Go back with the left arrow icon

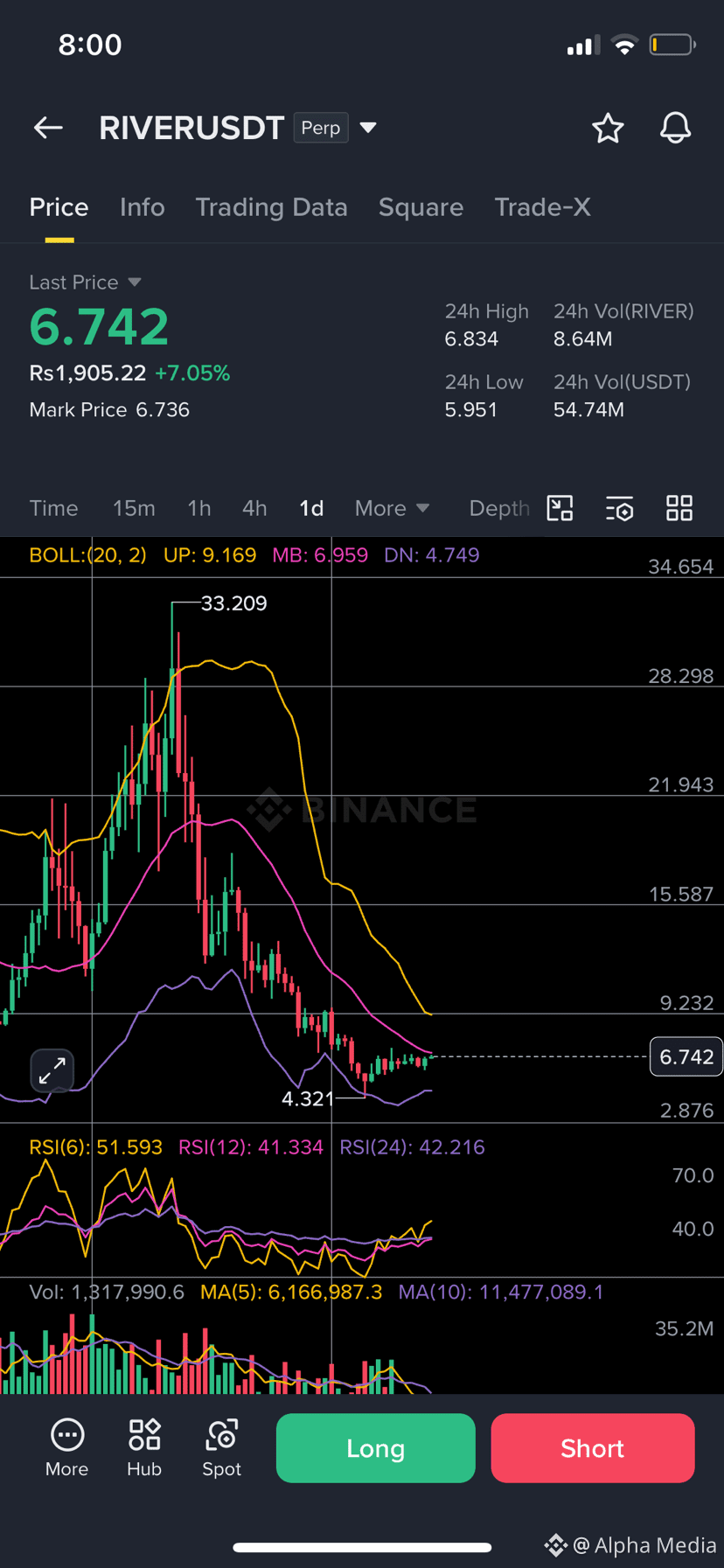pos(48,128)
